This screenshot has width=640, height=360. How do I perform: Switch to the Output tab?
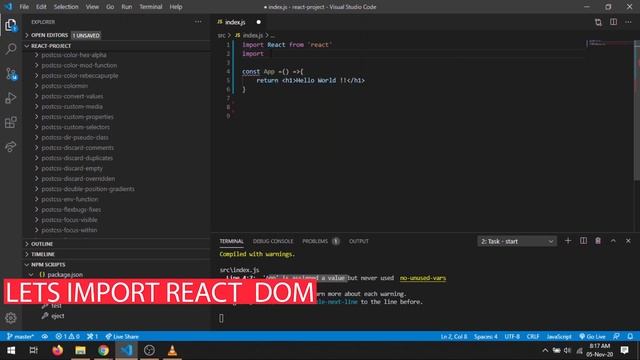pos(358,241)
